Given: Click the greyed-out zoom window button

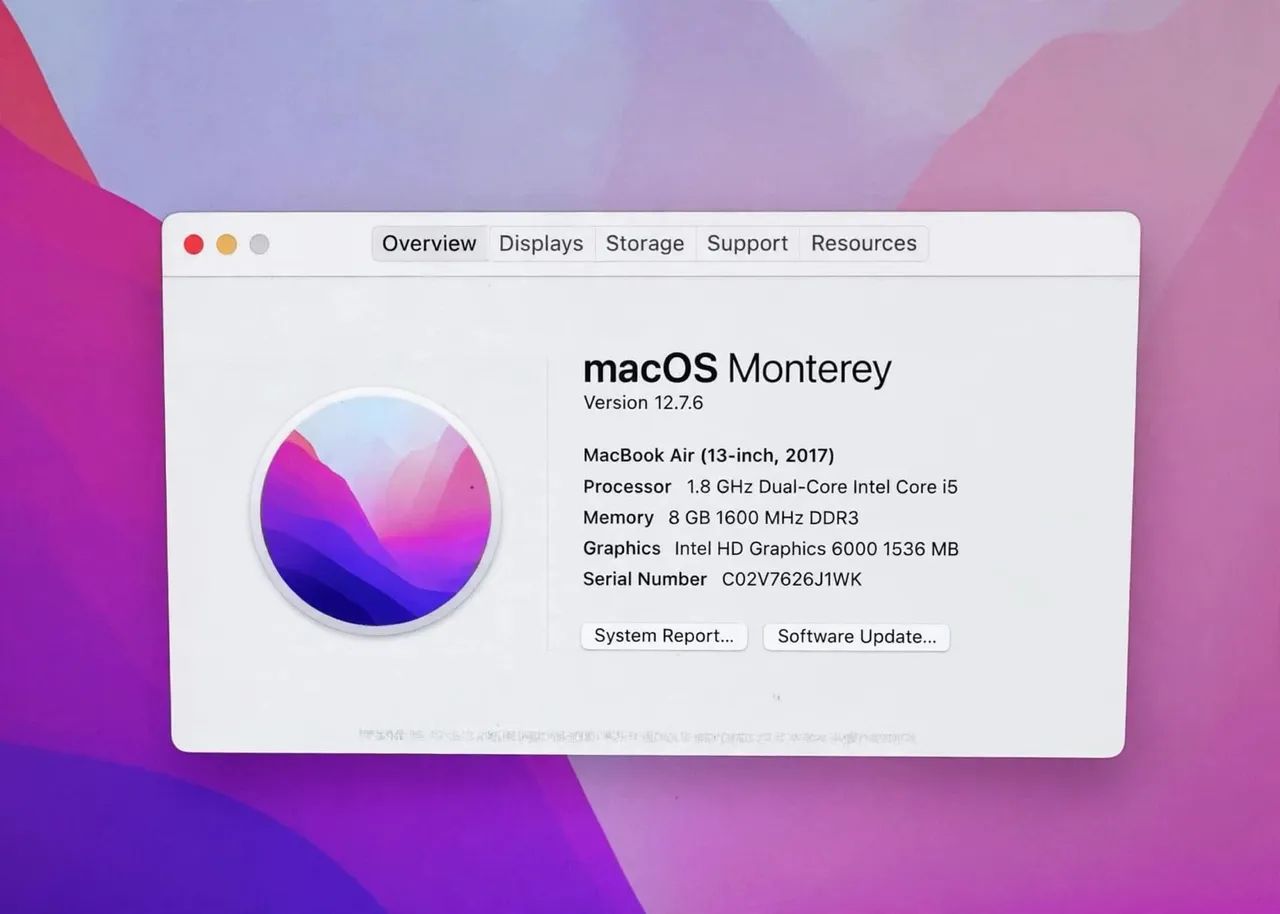Looking at the screenshot, I should [259, 244].
